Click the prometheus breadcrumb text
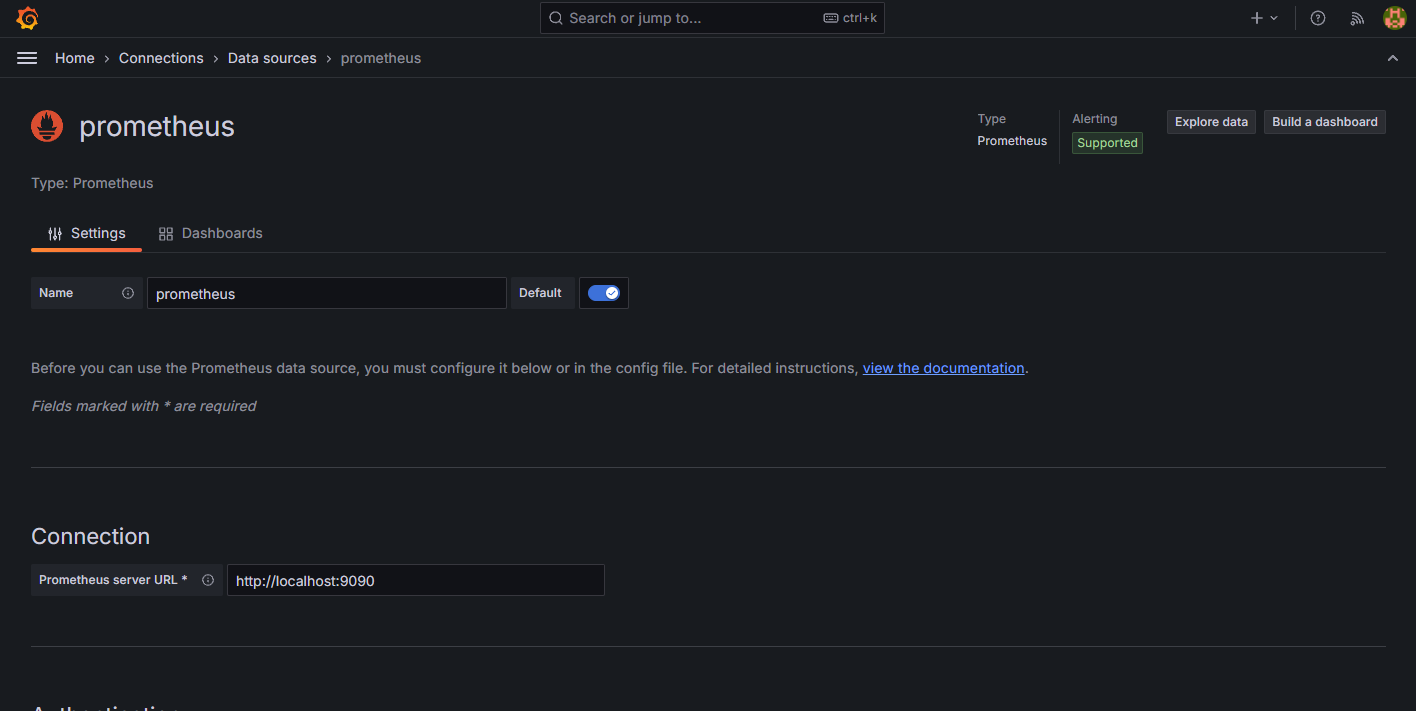Image resolution: width=1416 pixels, height=711 pixels. tap(381, 58)
